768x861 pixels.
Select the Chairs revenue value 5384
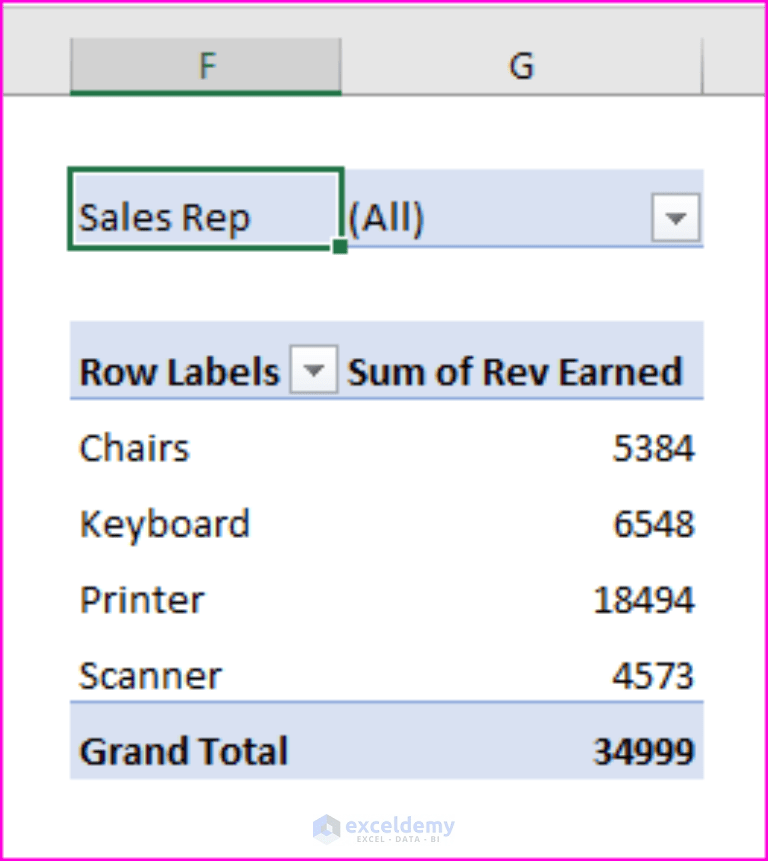pyautogui.click(x=653, y=448)
